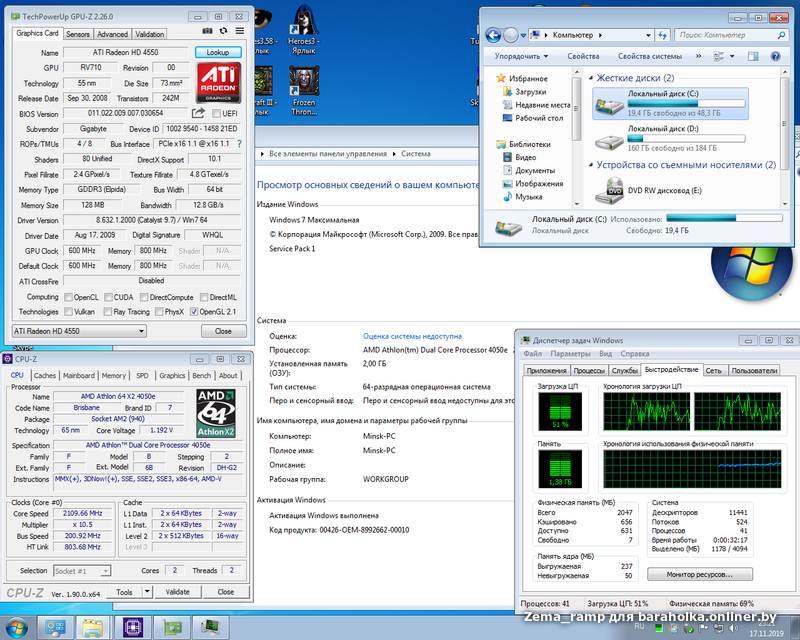Toggle the Explorer preview pane icon
This screenshot has height=640, width=800.
[753, 56]
